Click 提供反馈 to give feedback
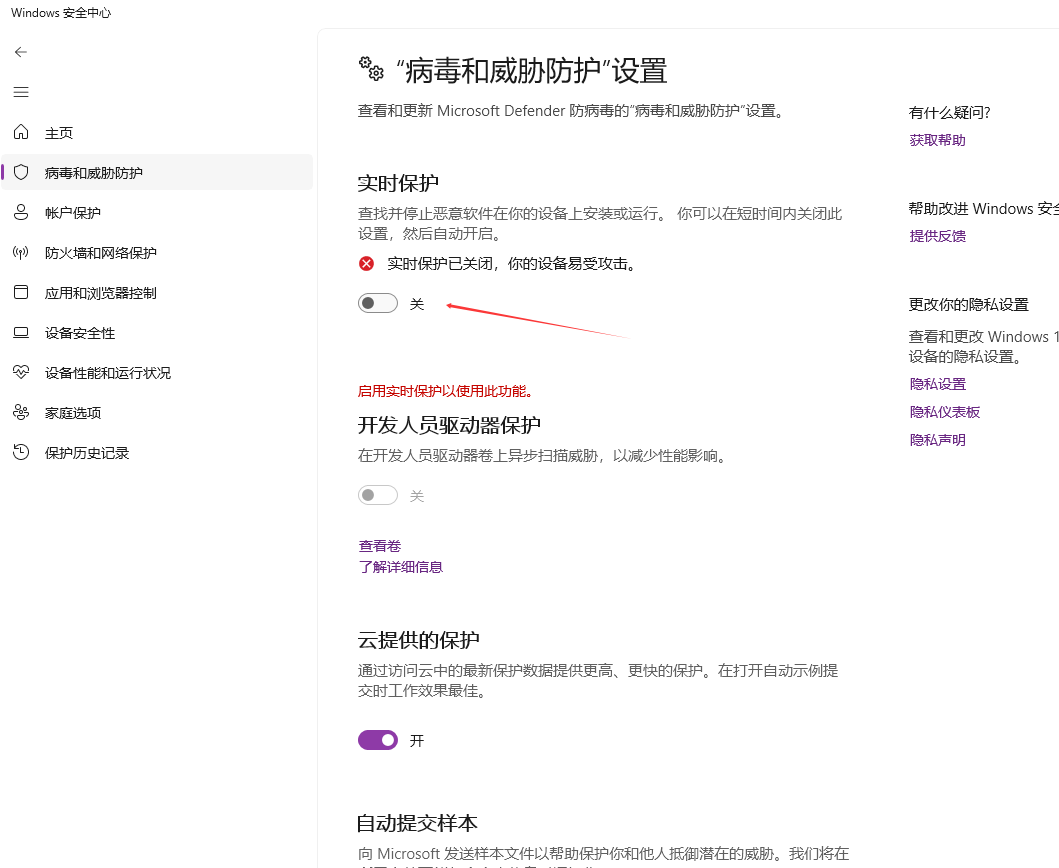 tap(937, 236)
